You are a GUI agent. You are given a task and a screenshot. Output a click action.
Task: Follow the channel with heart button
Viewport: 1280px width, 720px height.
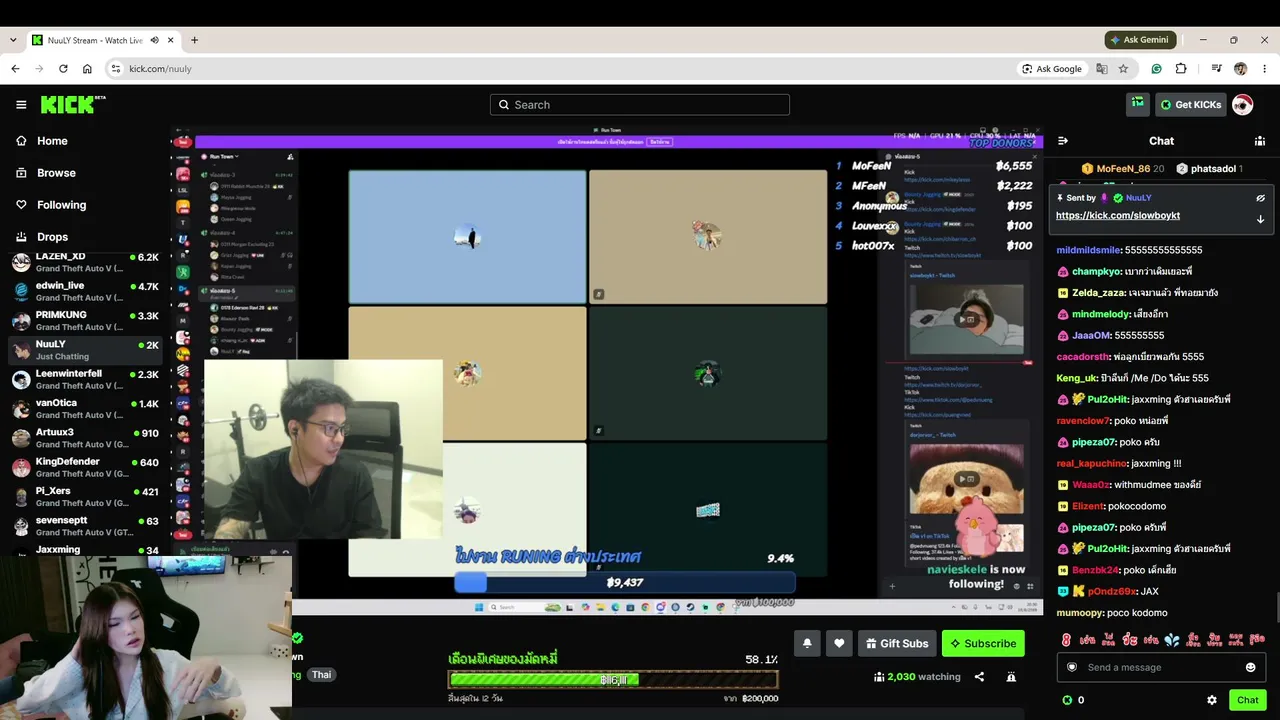pos(839,643)
